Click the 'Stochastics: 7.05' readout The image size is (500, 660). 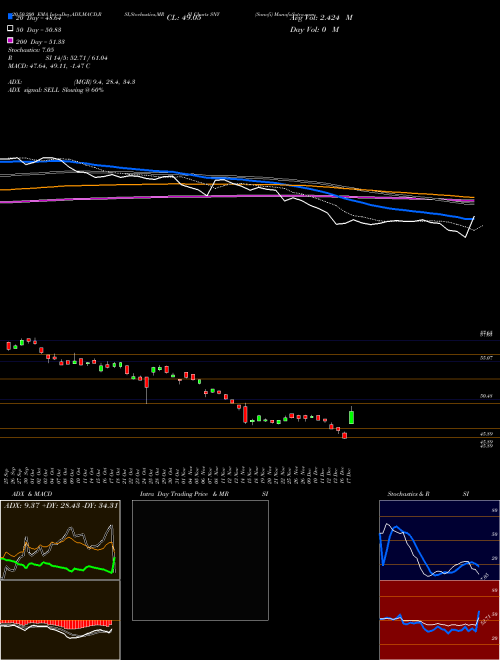(x=31, y=50)
